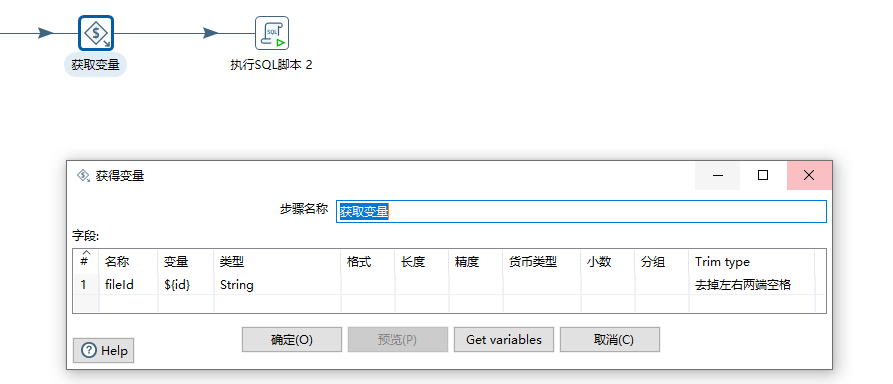Sort by the # column header
Viewport: 893px width, 384px height.
[85, 261]
